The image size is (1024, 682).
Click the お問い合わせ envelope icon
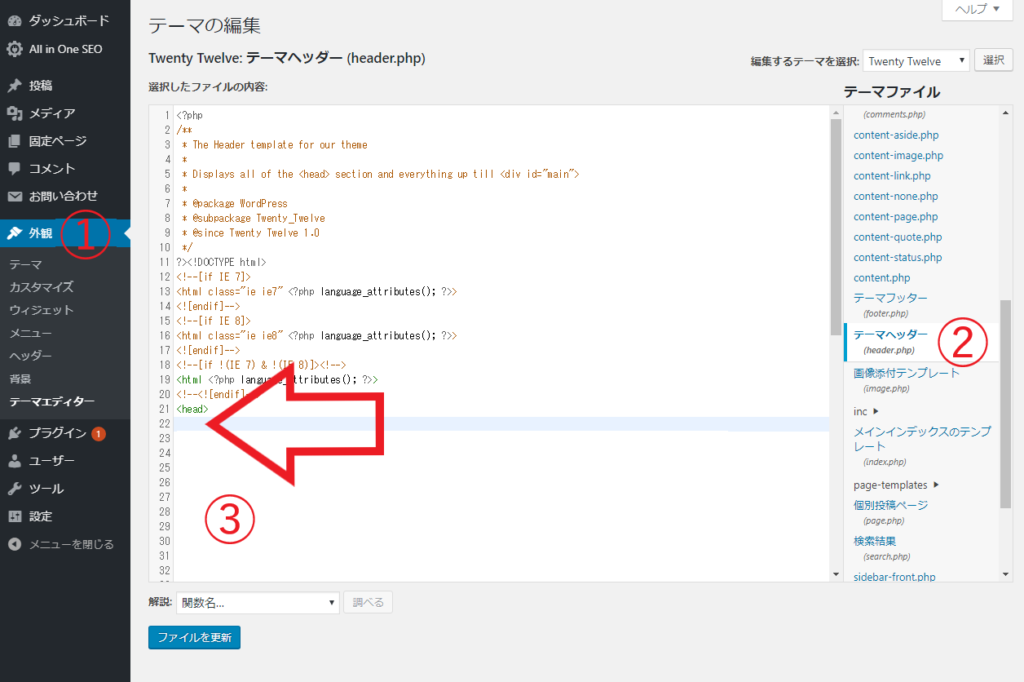point(14,196)
